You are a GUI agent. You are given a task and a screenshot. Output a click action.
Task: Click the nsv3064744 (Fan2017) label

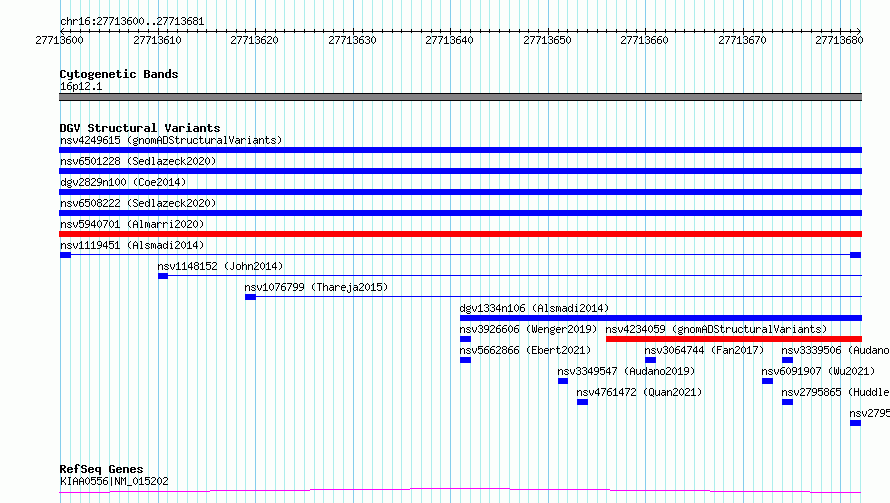[x=704, y=350]
